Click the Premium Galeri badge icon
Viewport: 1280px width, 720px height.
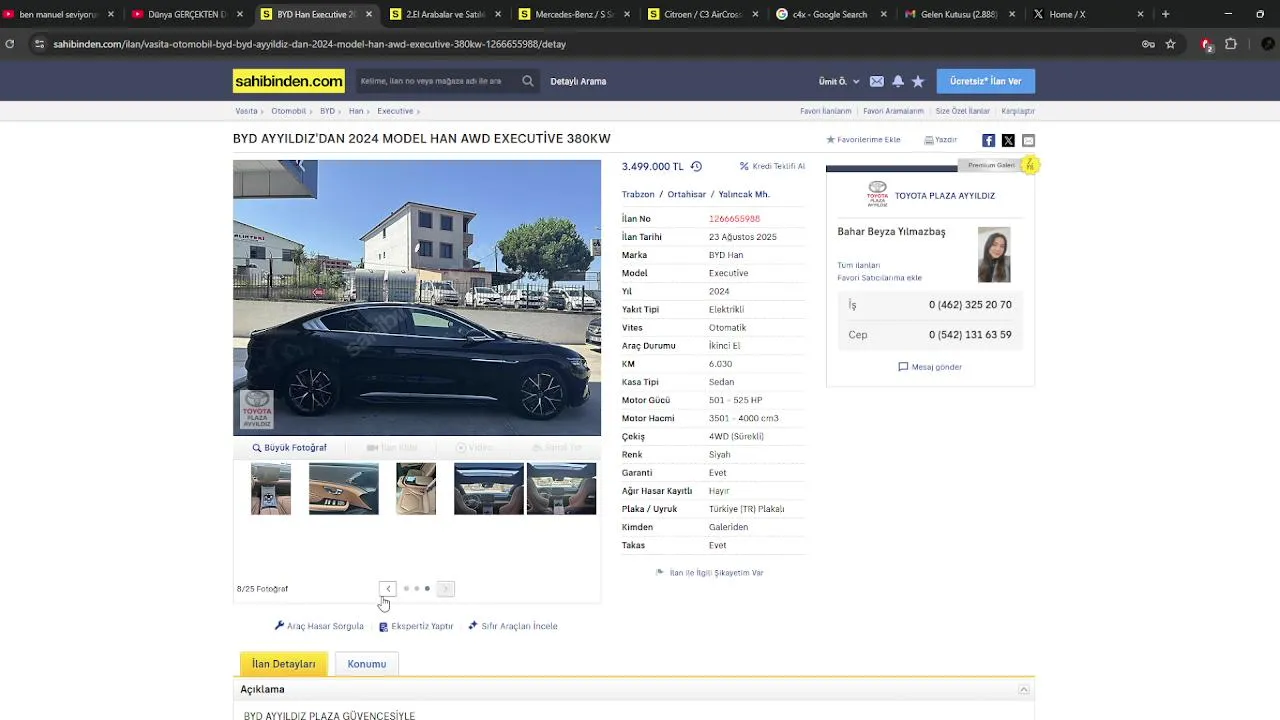tap(1030, 165)
